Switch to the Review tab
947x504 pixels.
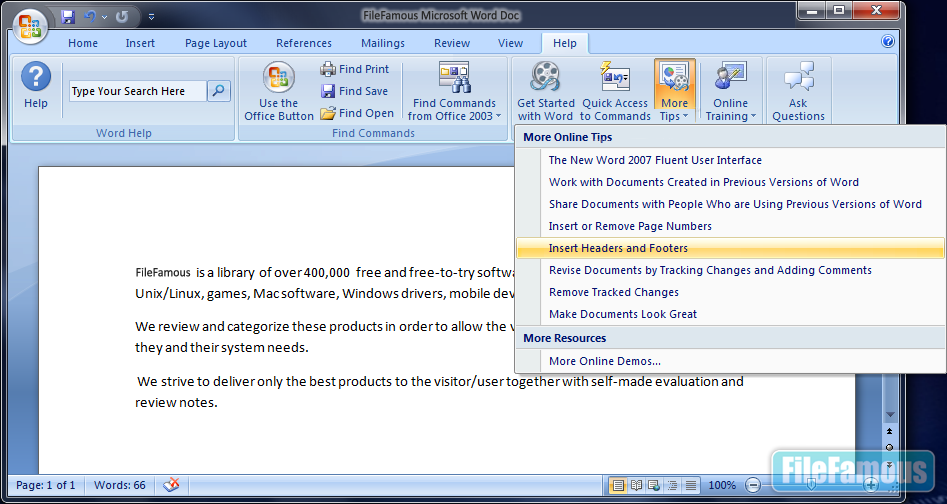(452, 43)
